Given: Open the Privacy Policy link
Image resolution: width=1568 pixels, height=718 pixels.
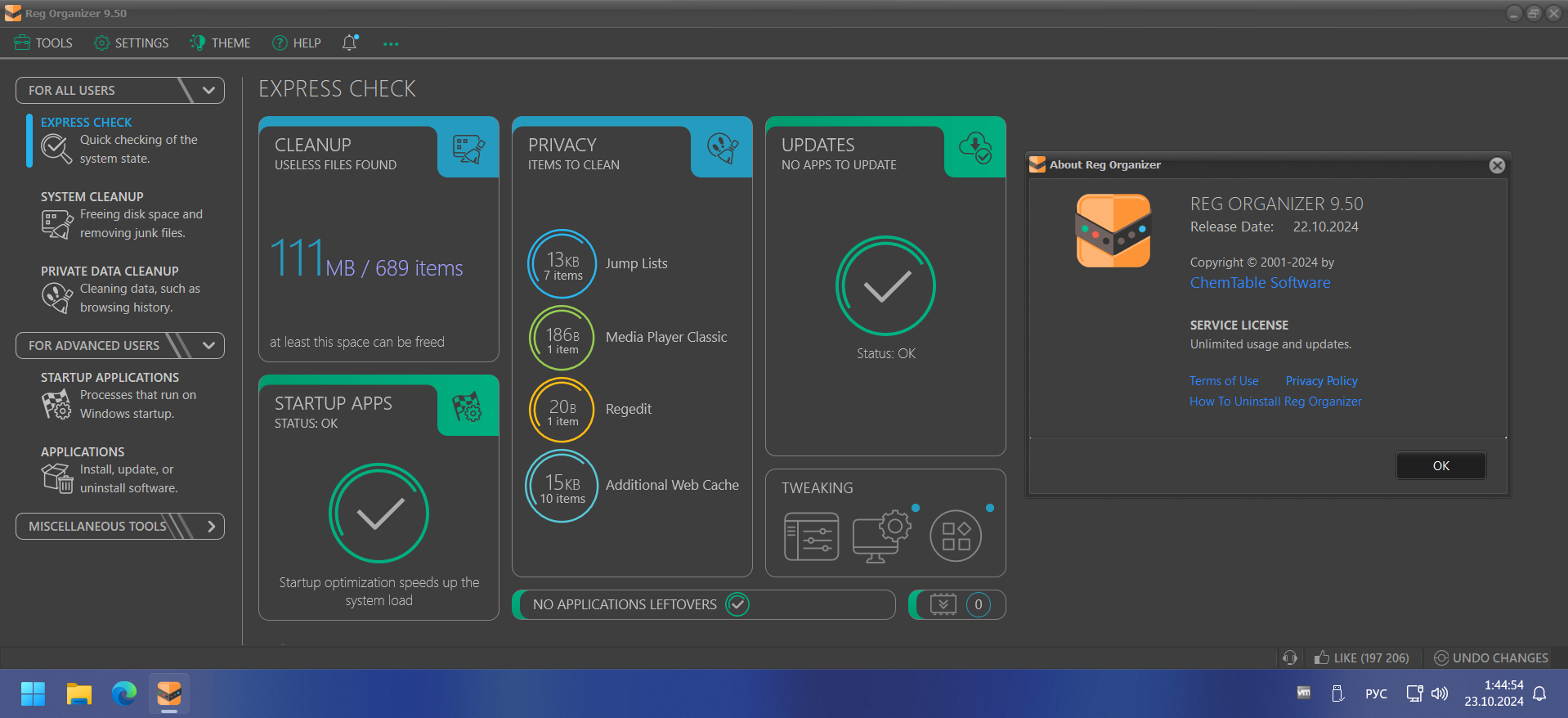Looking at the screenshot, I should (x=1321, y=381).
